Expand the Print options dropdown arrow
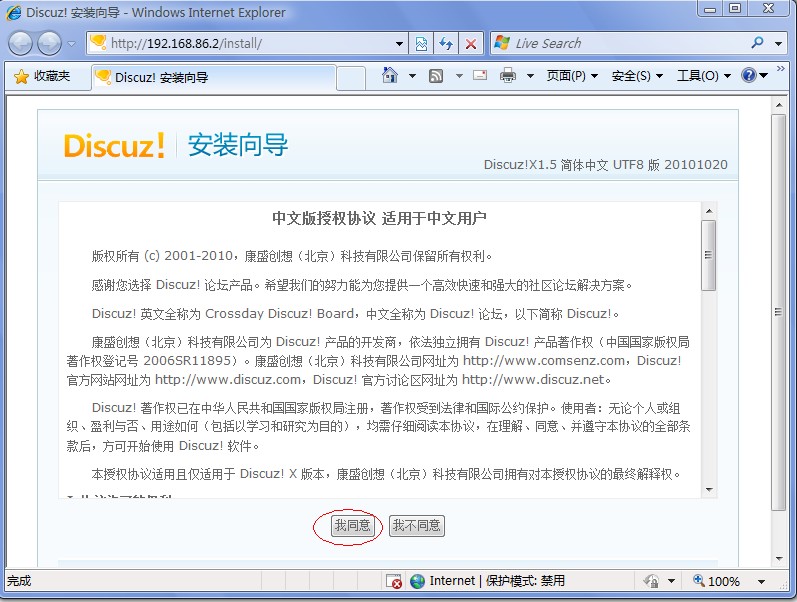 [x=530, y=76]
